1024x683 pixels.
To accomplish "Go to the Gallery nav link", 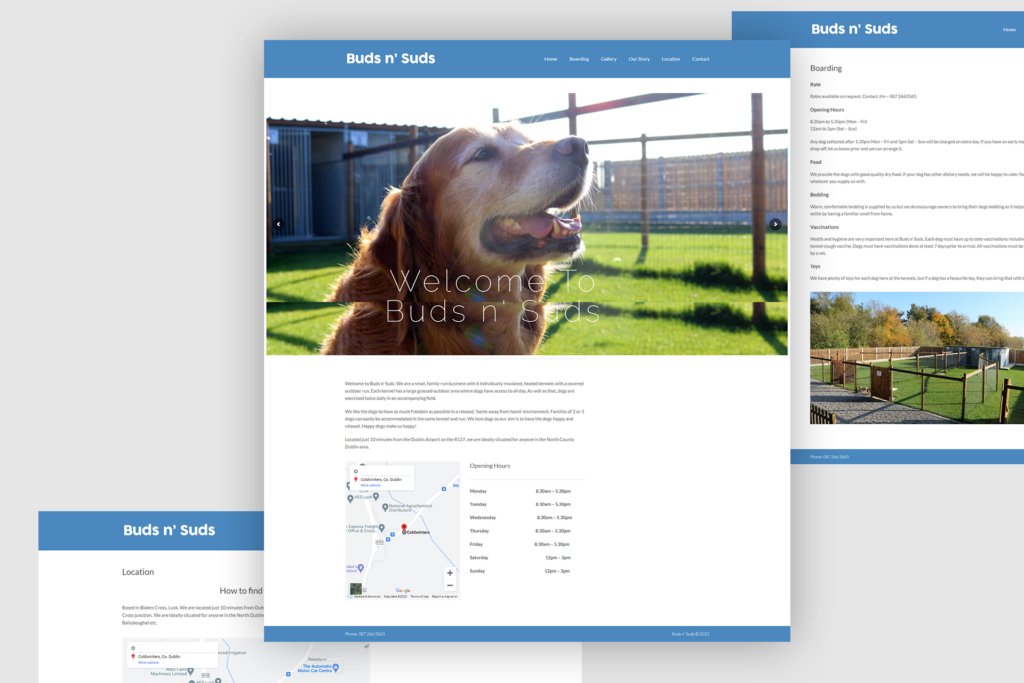I will (609, 59).
